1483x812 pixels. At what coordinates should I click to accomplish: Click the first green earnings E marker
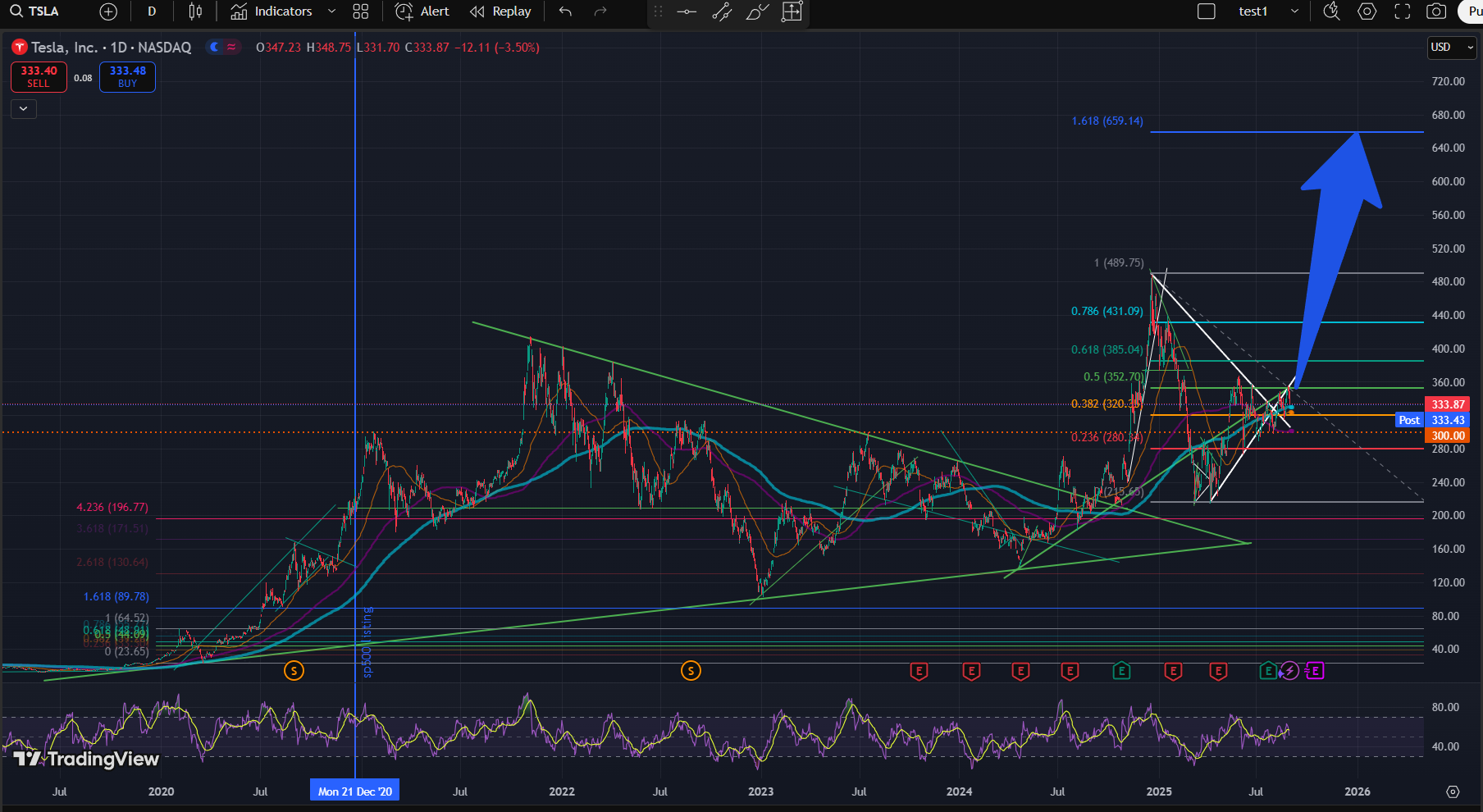[1121, 671]
